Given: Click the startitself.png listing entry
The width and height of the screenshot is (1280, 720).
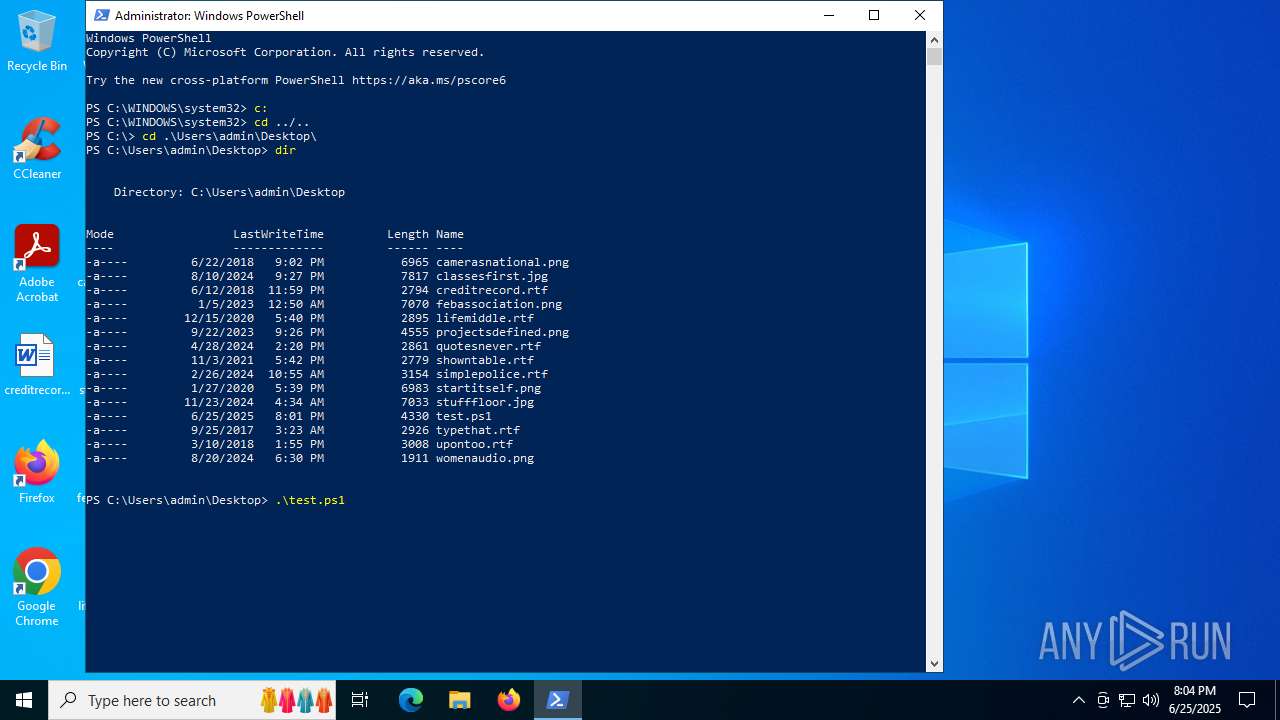Looking at the screenshot, I should pos(488,388).
